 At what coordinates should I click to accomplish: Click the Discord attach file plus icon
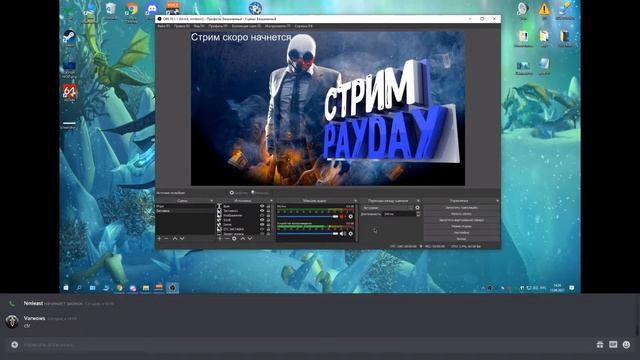[x=14, y=345]
